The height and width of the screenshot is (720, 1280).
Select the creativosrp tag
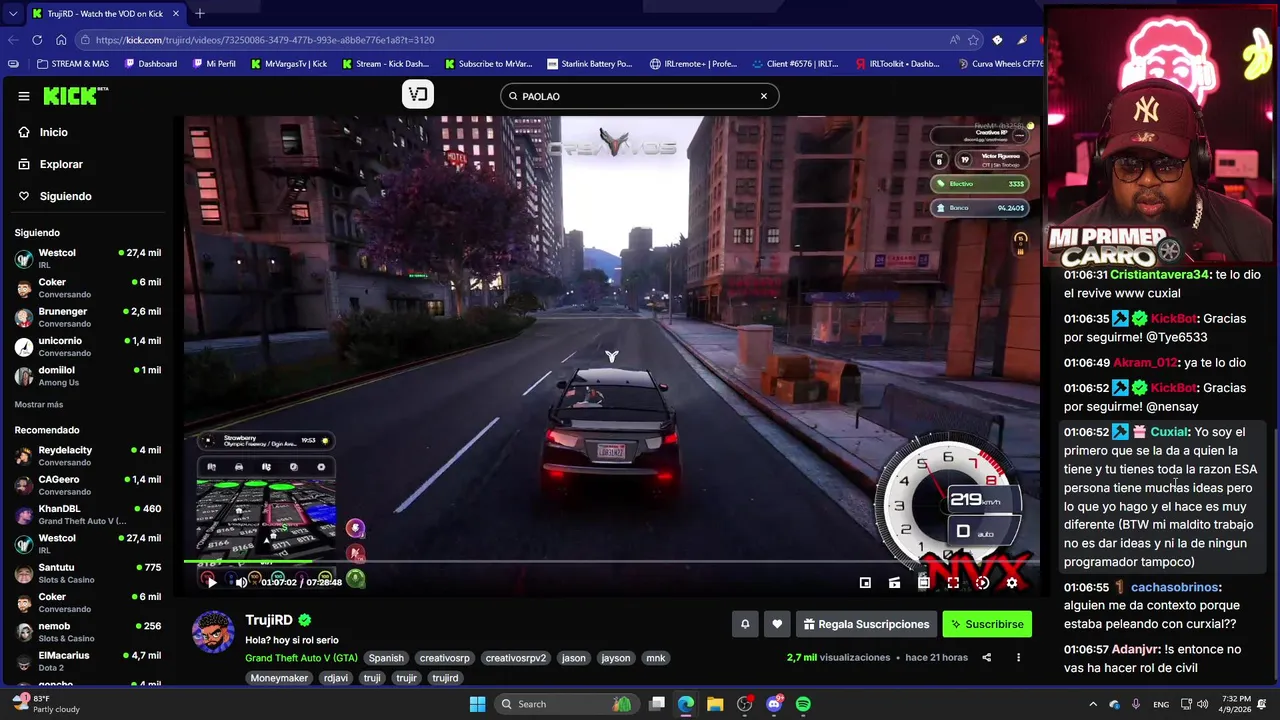[x=444, y=658]
